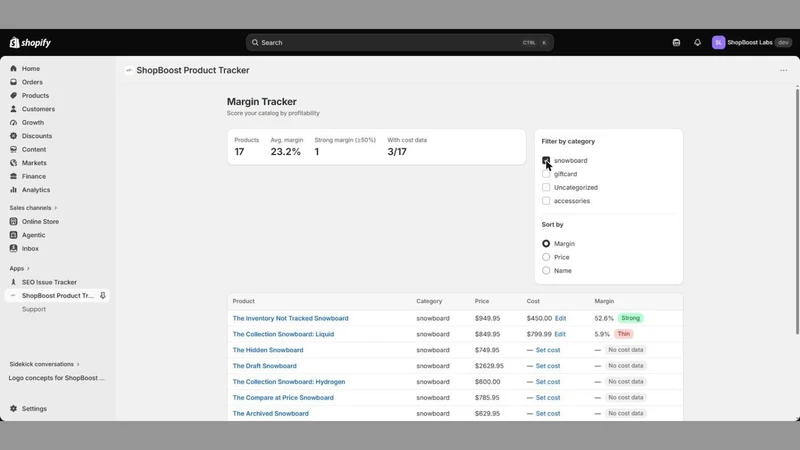Image resolution: width=800 pixels, height=450 pixels.
Task: Open The Collection Snowboard: Liquid link
Action: coord(283,334)
